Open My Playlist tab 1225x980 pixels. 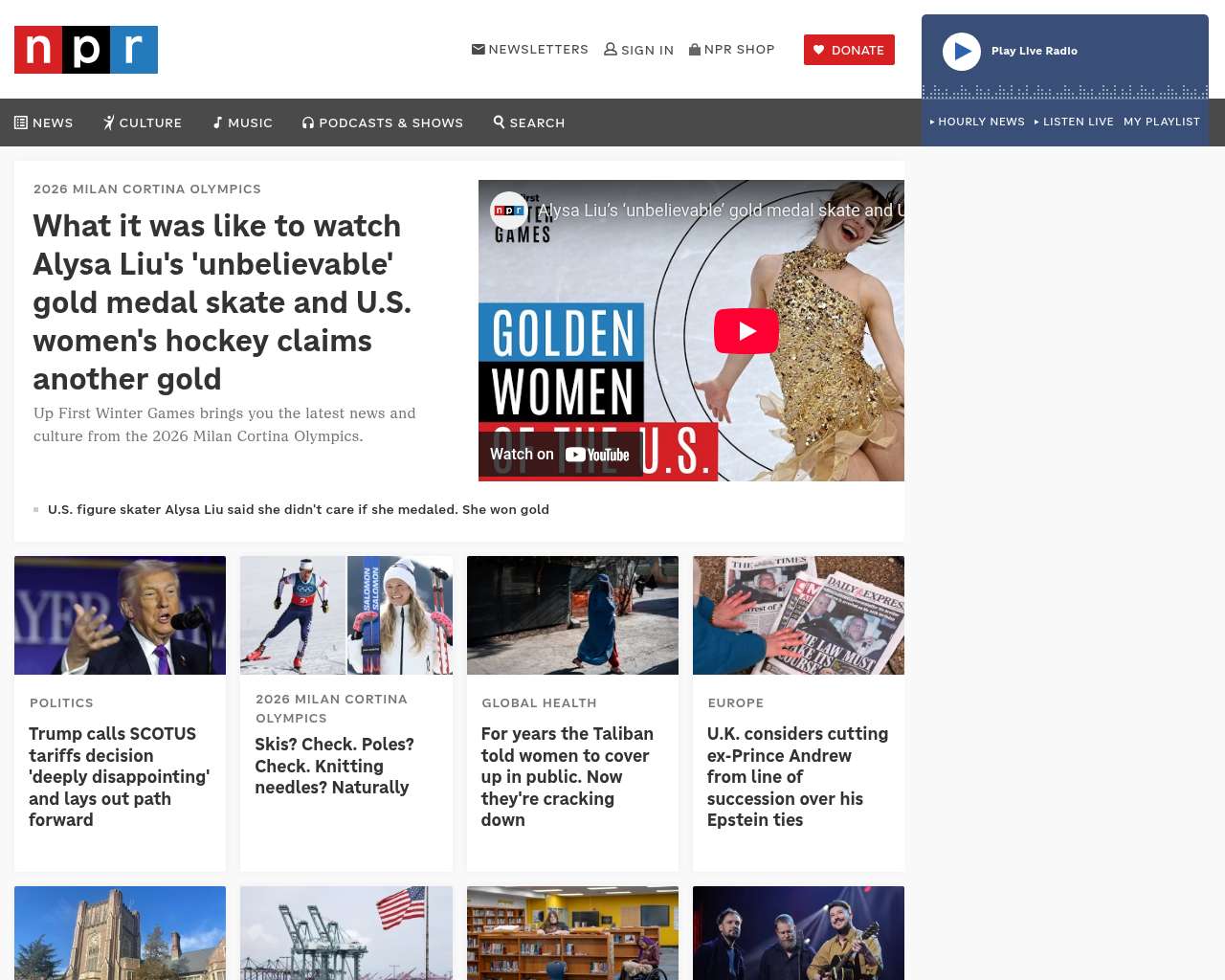point(1161,122)
